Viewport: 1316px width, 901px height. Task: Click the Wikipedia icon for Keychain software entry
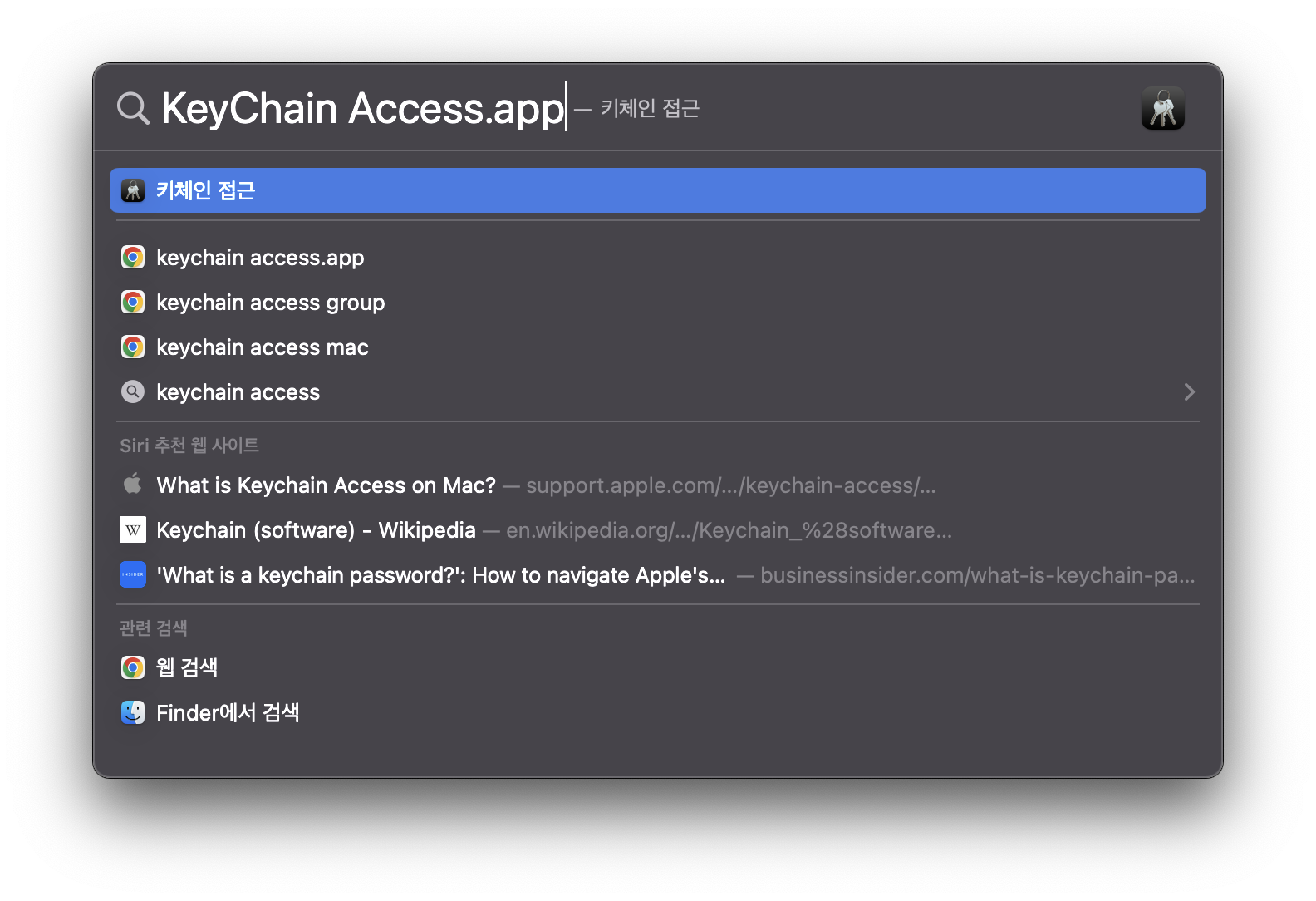[133, 529]
